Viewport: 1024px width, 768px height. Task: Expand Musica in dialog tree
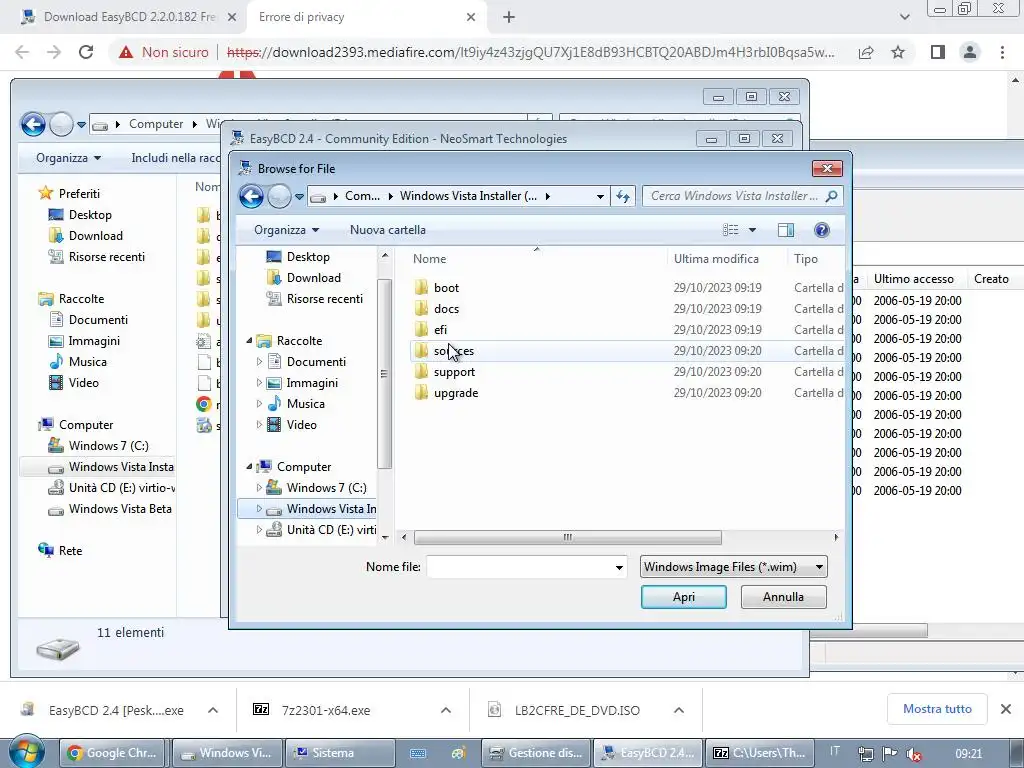point(259,404)
